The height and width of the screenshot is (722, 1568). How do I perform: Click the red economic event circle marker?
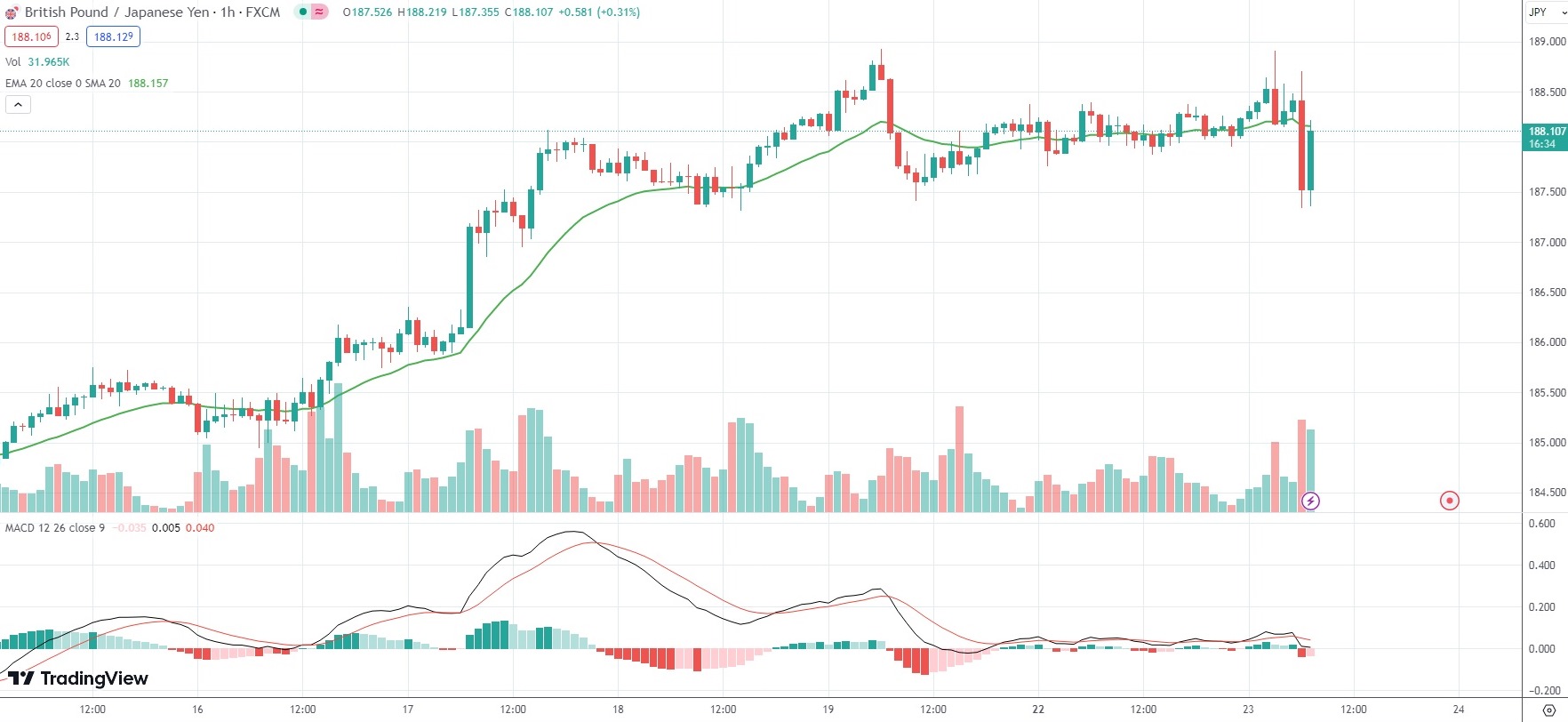[1449, 501]
